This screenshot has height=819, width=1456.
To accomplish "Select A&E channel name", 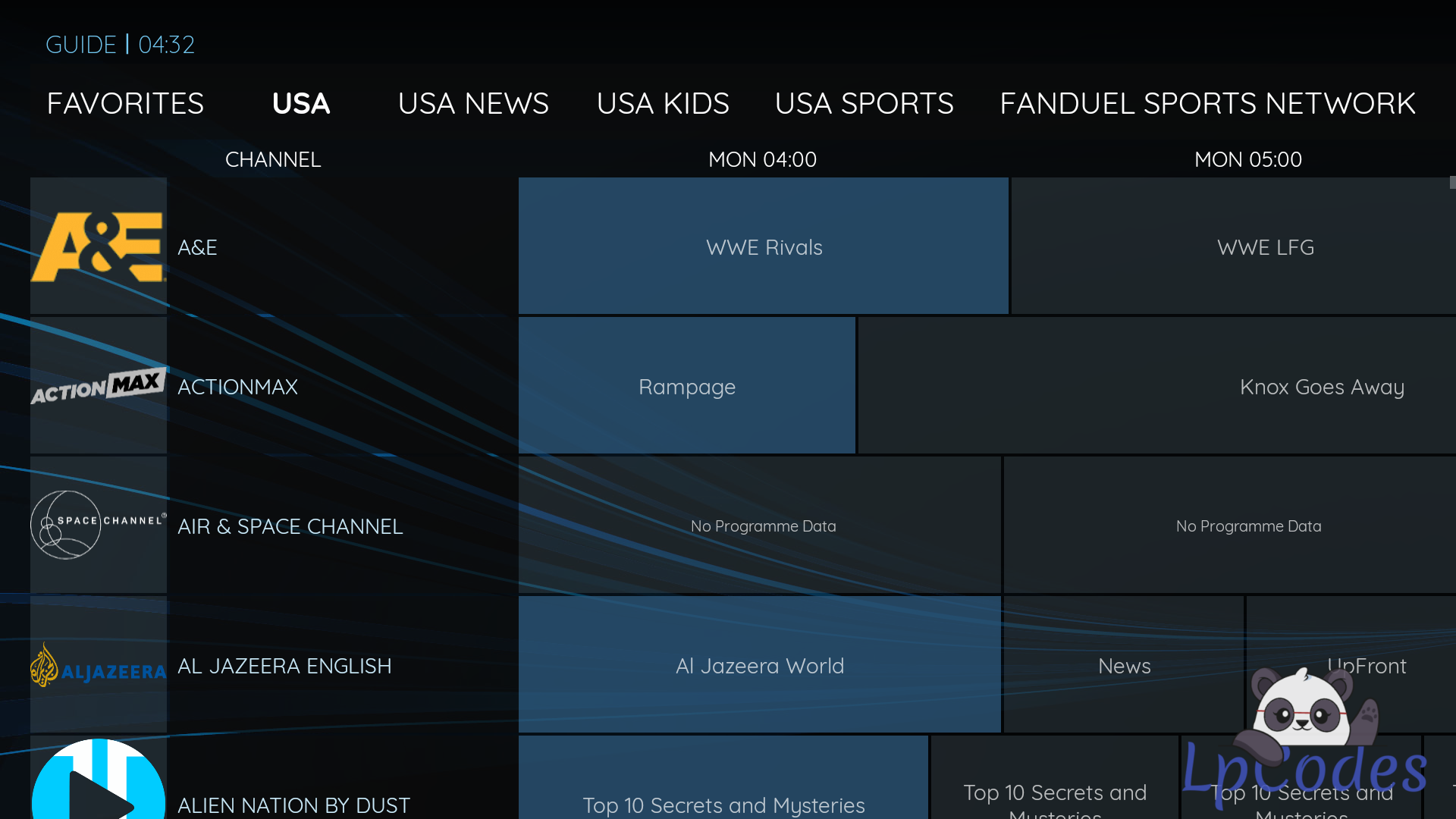I will 197,247.
